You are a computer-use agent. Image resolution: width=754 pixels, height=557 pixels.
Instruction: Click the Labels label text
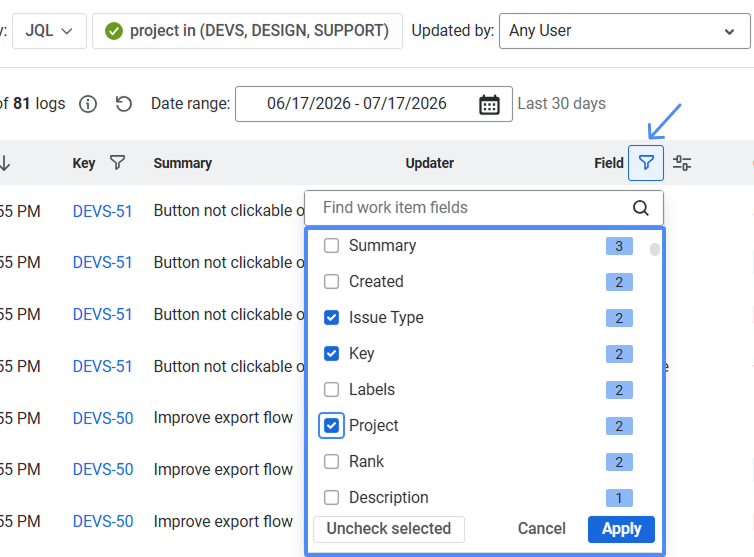point(372,390)
